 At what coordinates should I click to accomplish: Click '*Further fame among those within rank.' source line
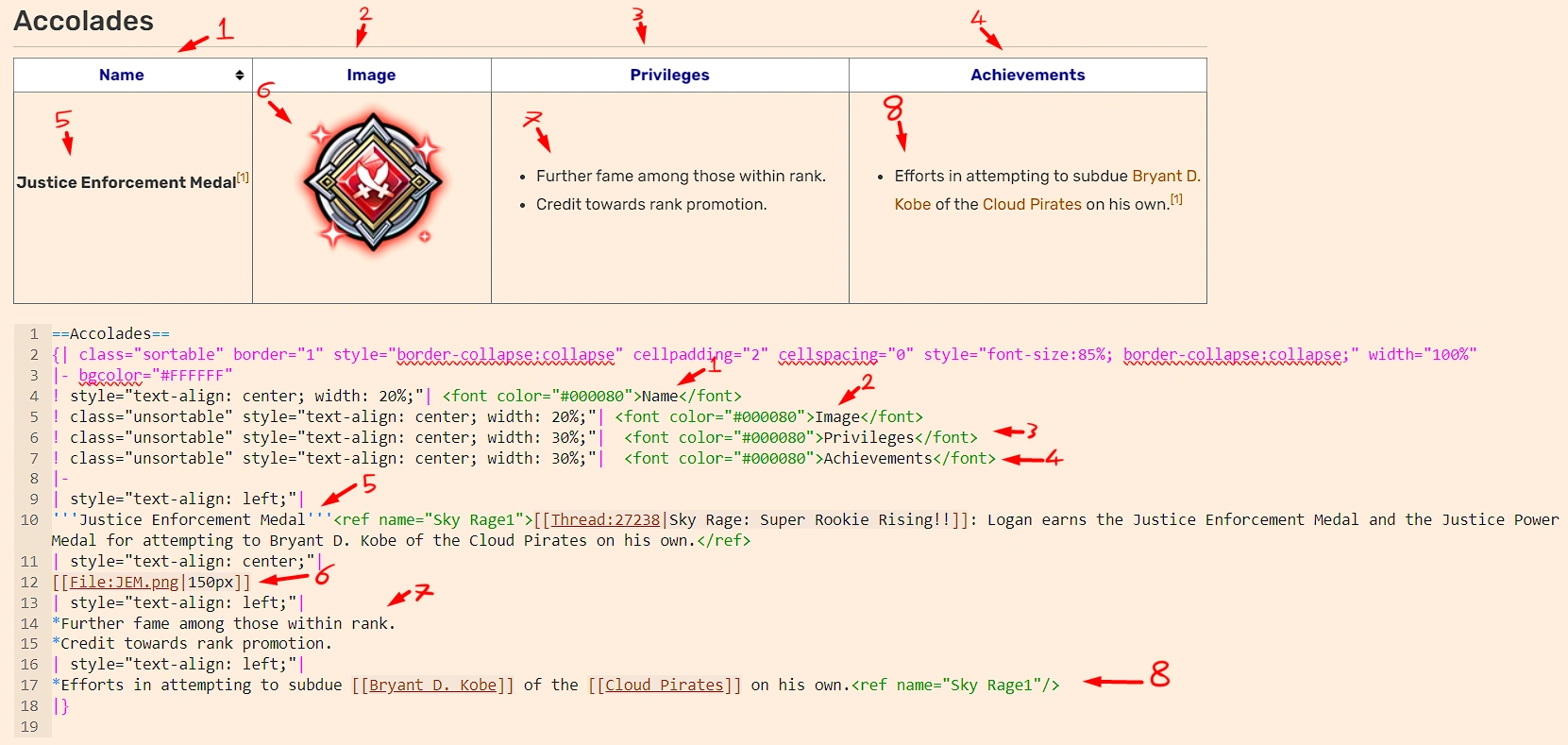pyautogui.click(x=224, y=623)
